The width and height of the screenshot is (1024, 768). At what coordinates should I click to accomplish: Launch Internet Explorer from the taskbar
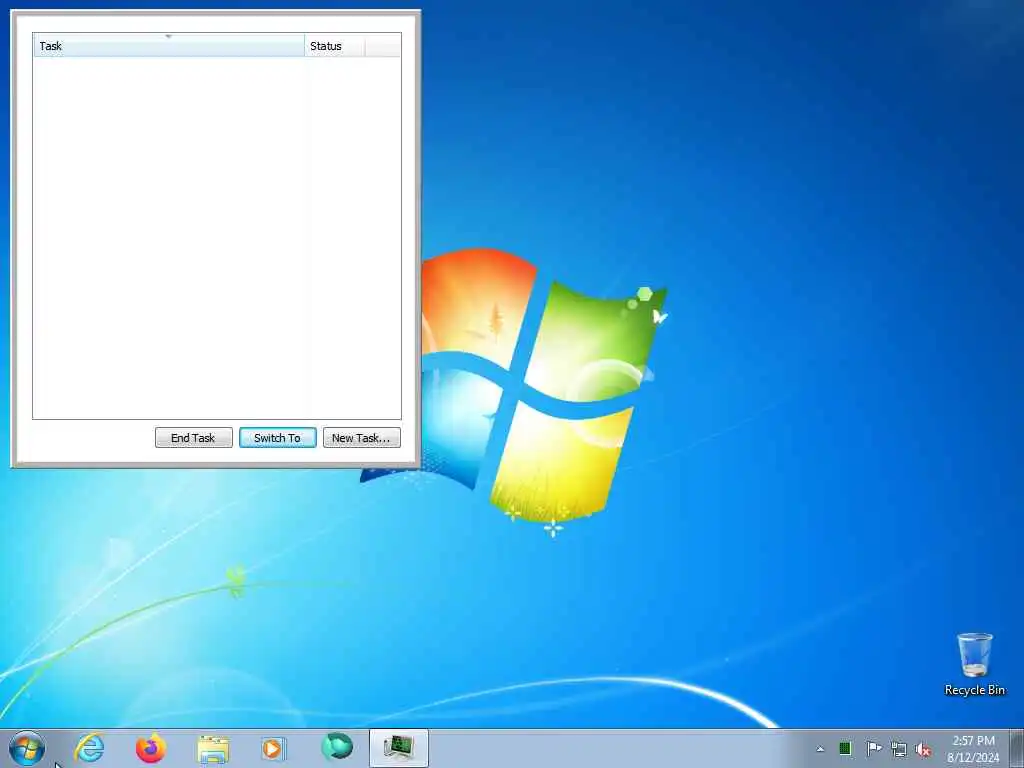click(89, 748)
